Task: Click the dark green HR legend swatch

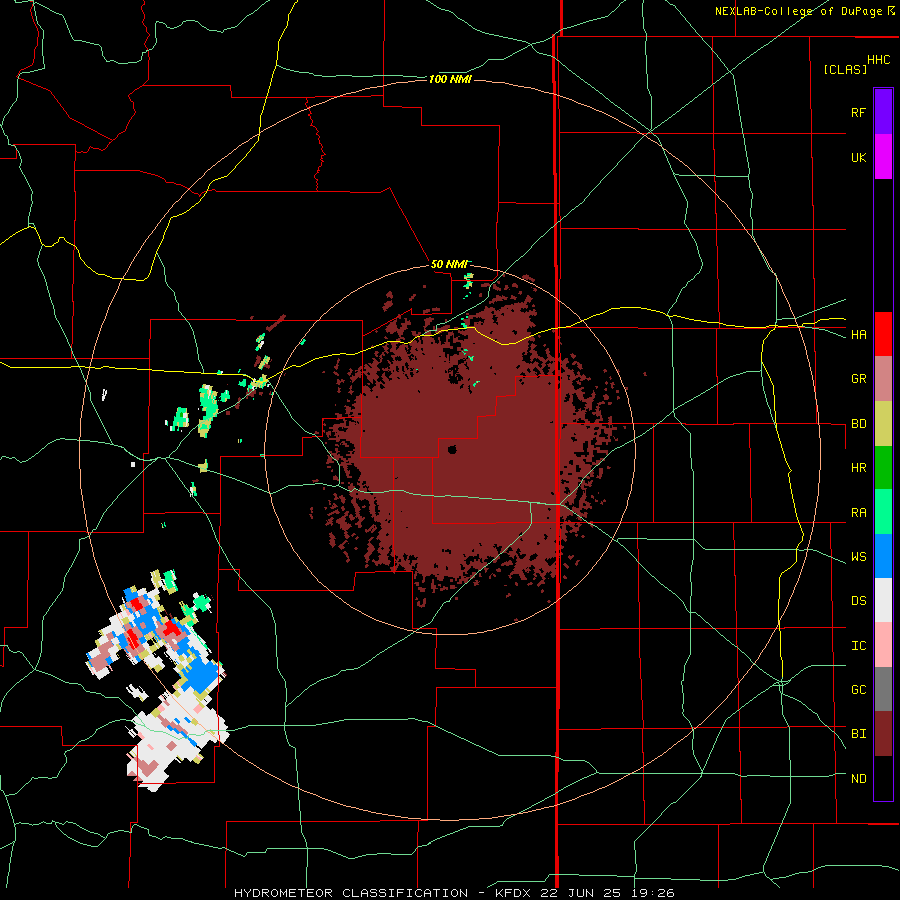Action: pyautogui.click(x=883, y=468)
